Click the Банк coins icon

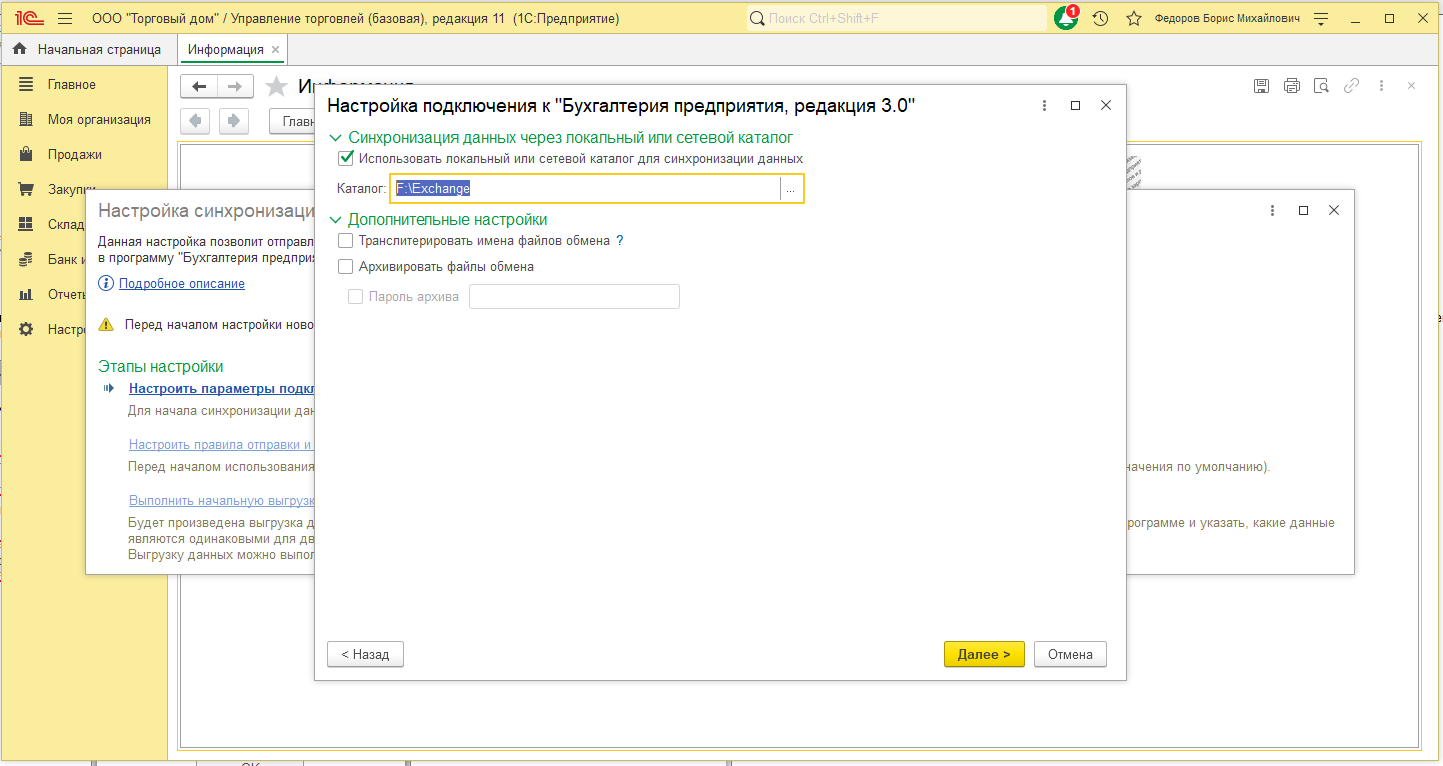[x=26, y=259]
